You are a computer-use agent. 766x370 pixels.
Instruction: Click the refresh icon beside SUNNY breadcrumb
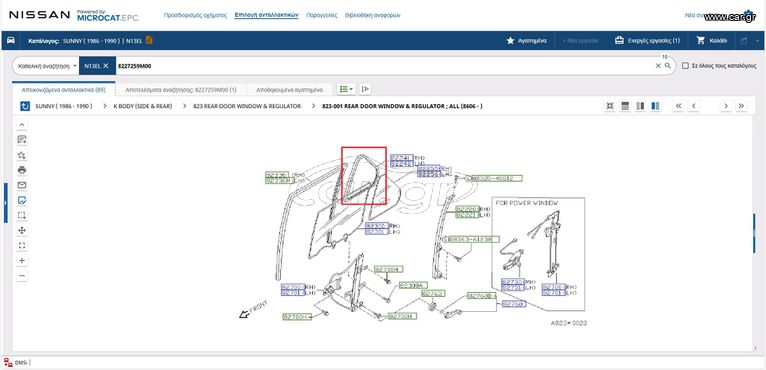[x=25, y=106]
